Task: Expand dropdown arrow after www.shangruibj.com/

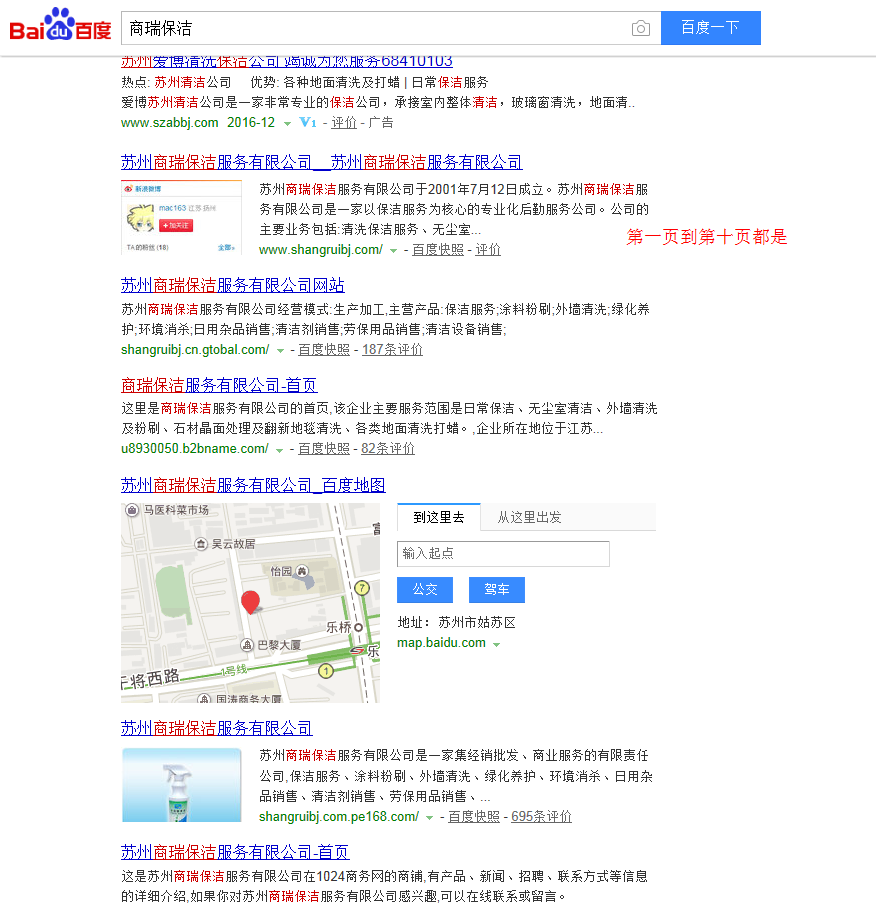Action: tap(393, 251)
